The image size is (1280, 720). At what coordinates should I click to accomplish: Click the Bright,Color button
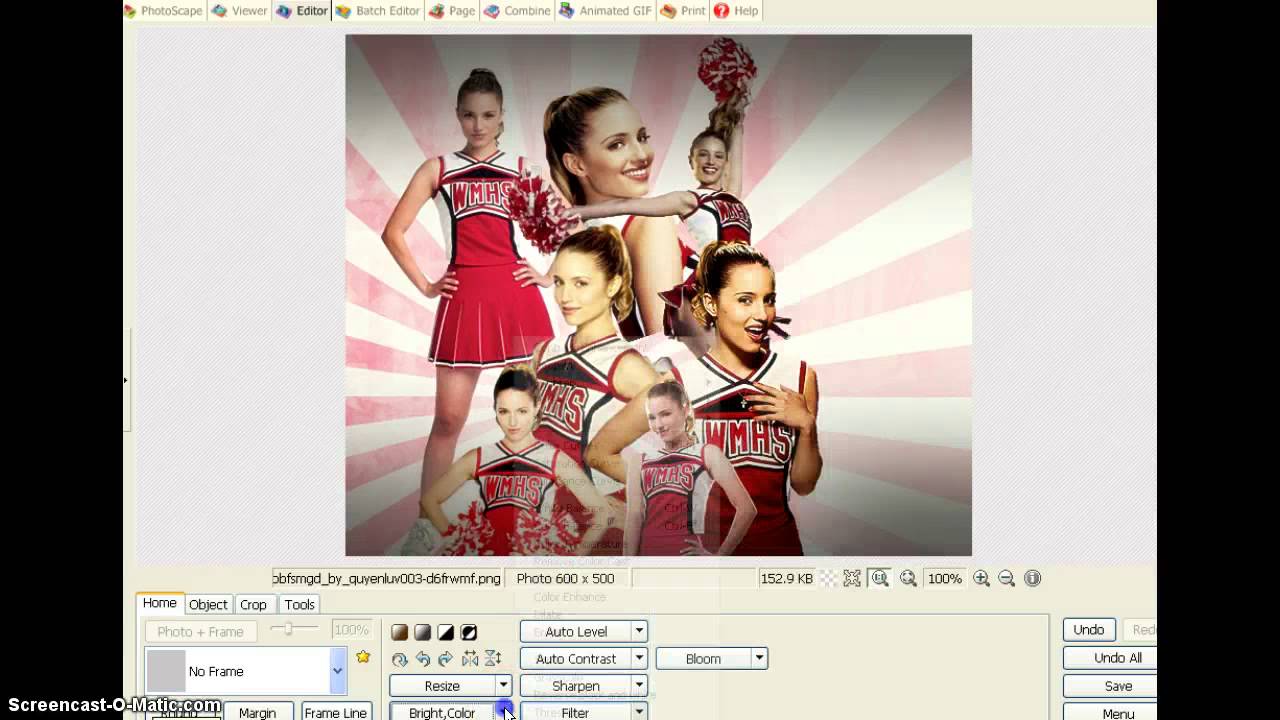pyautogui.click(x=443, y=713)
